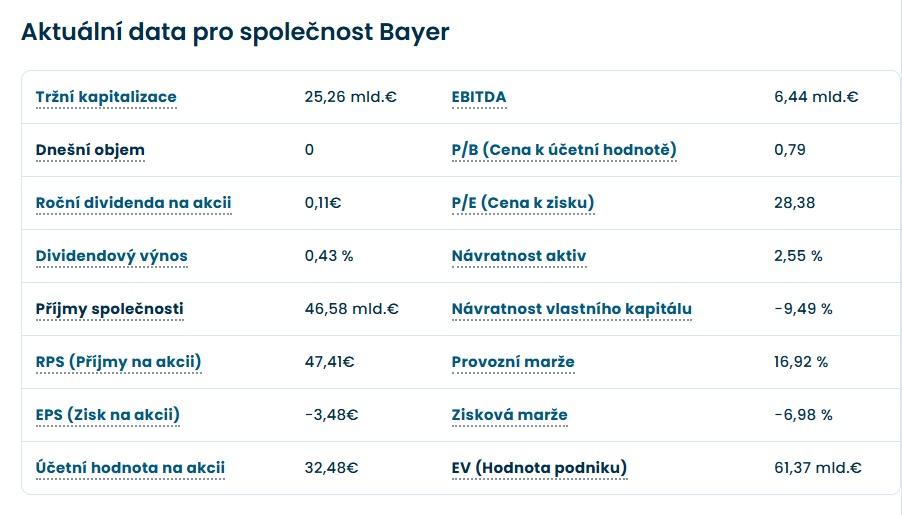Click the heading Aktuální data pro společnost Bayer
The image size is (902, 515).
[x=235, y=32]
